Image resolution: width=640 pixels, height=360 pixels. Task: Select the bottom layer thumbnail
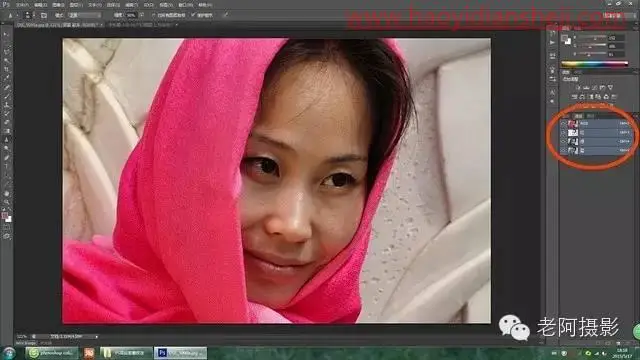tap(573, 150)
